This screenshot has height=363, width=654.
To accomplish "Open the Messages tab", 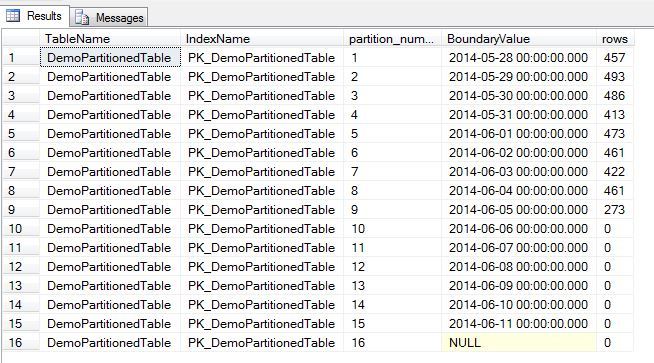I will [109, 18].
